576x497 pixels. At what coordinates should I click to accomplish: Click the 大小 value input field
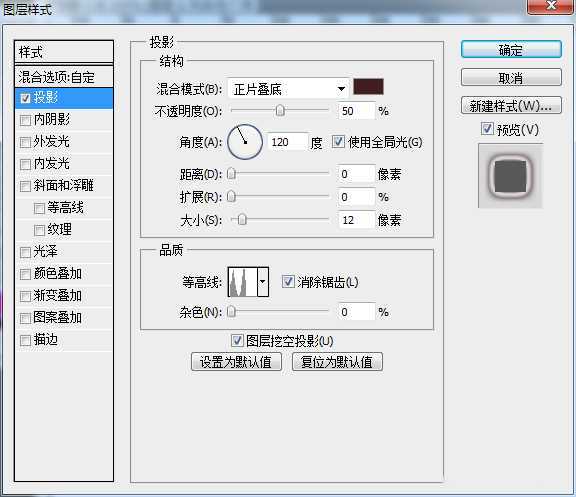click(356, 220)
